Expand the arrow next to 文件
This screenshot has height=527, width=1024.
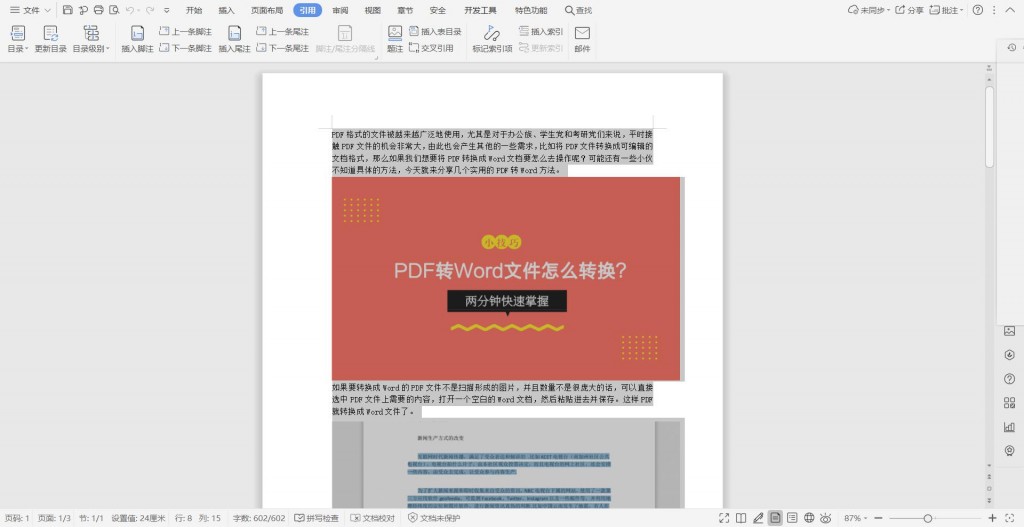48,10
